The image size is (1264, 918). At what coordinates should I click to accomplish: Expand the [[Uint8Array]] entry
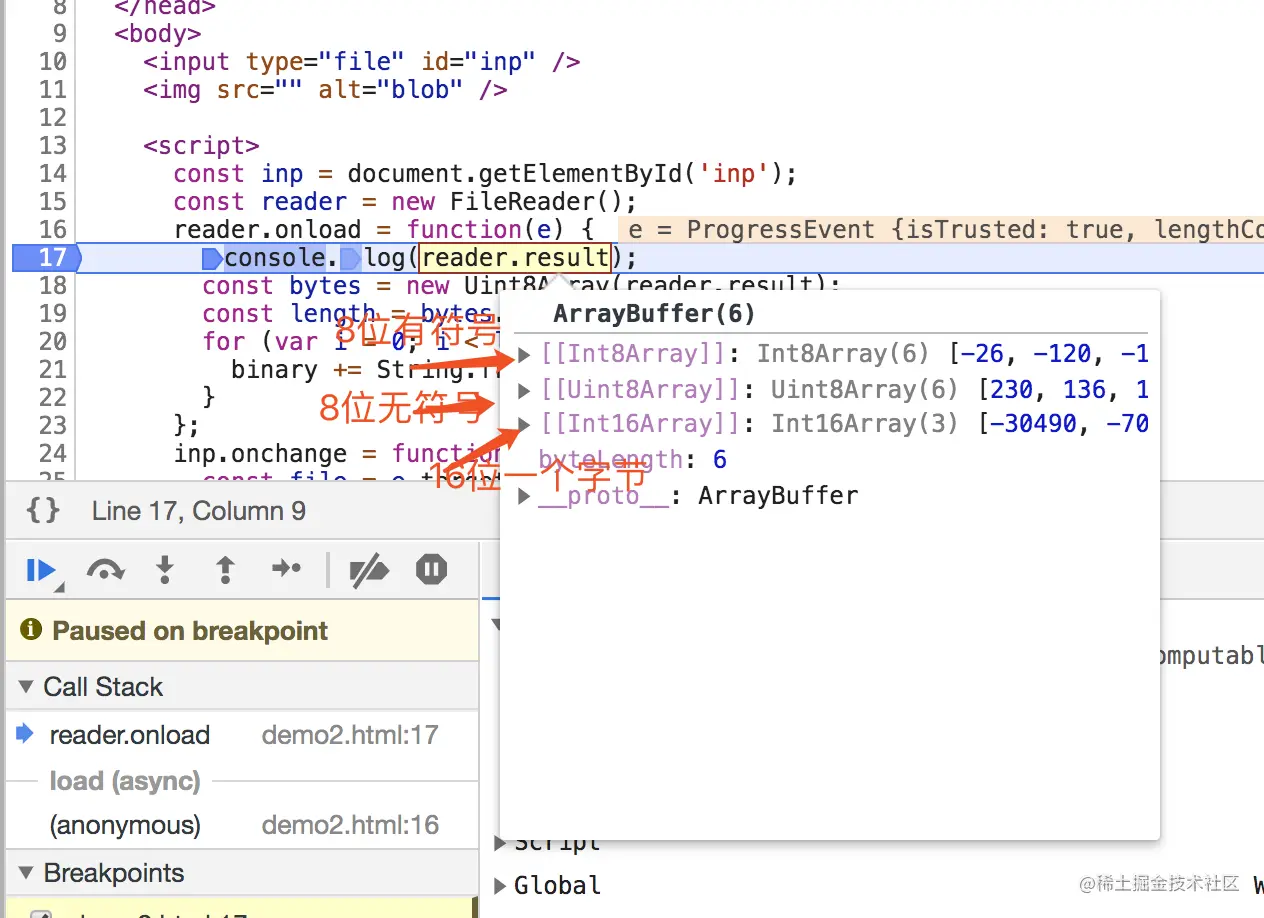[525, 389]
